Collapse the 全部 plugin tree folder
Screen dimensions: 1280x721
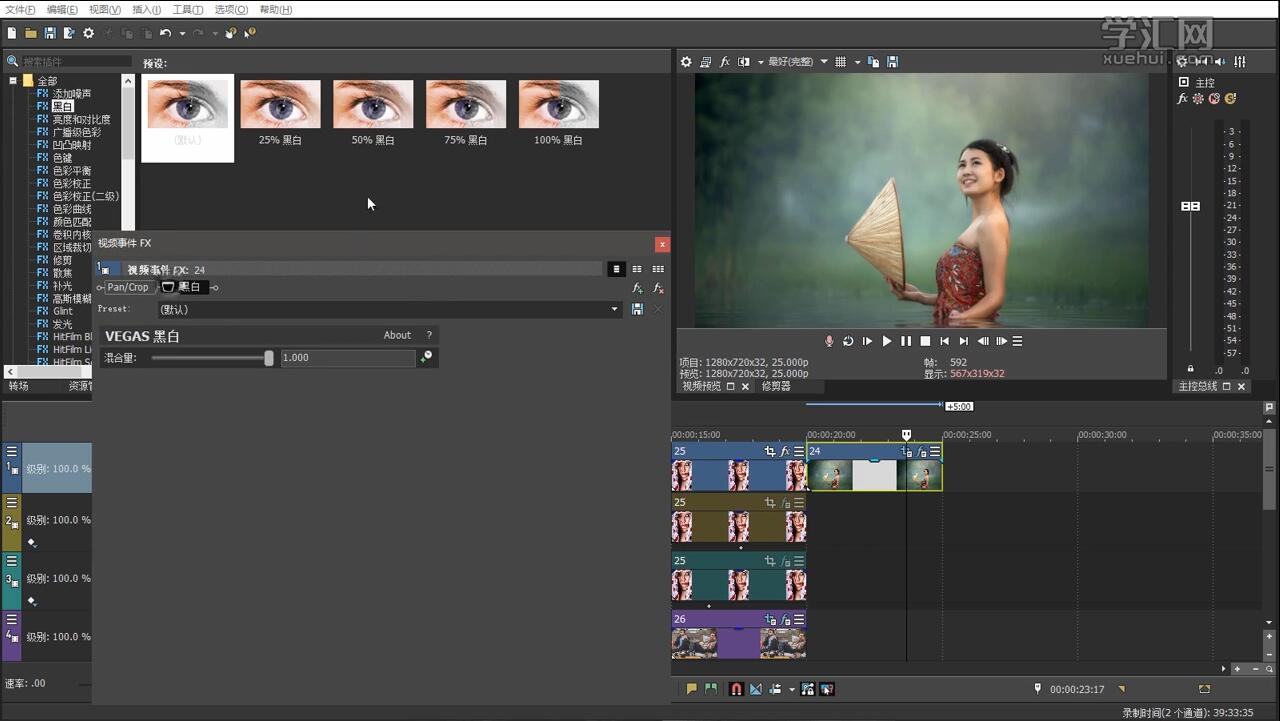click(13, 81)
